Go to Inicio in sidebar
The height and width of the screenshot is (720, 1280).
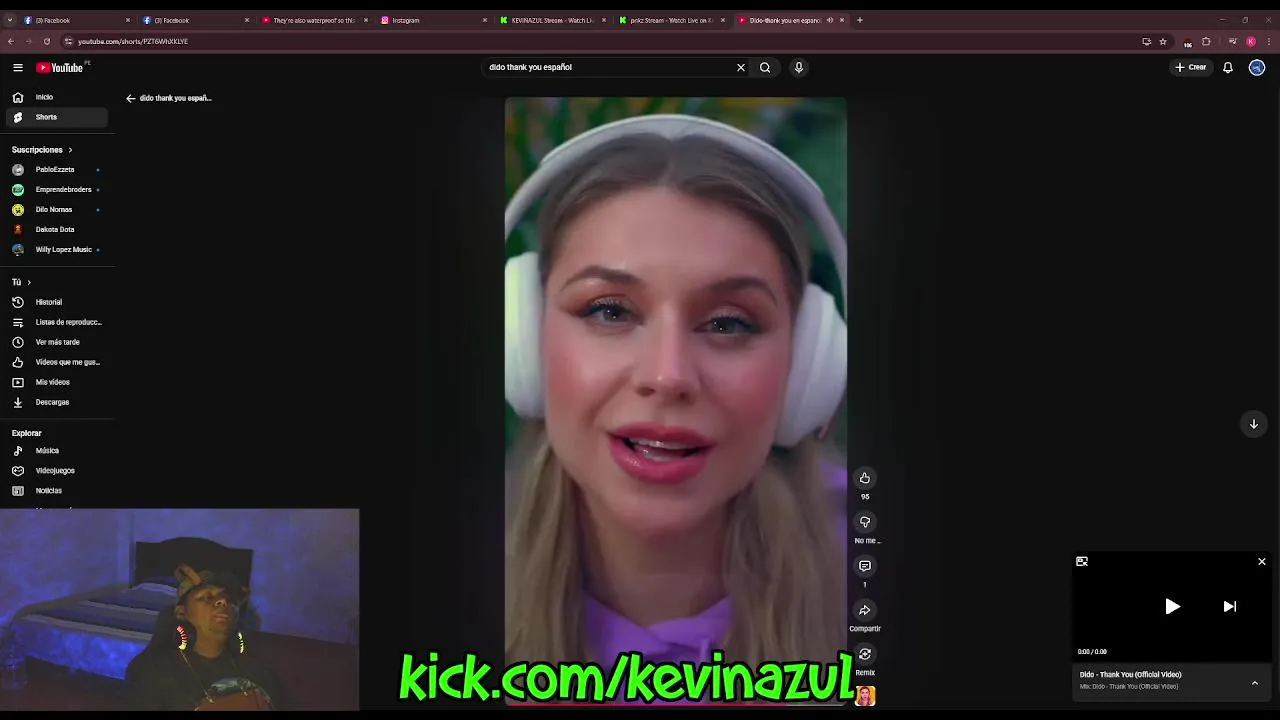[57, 97]
